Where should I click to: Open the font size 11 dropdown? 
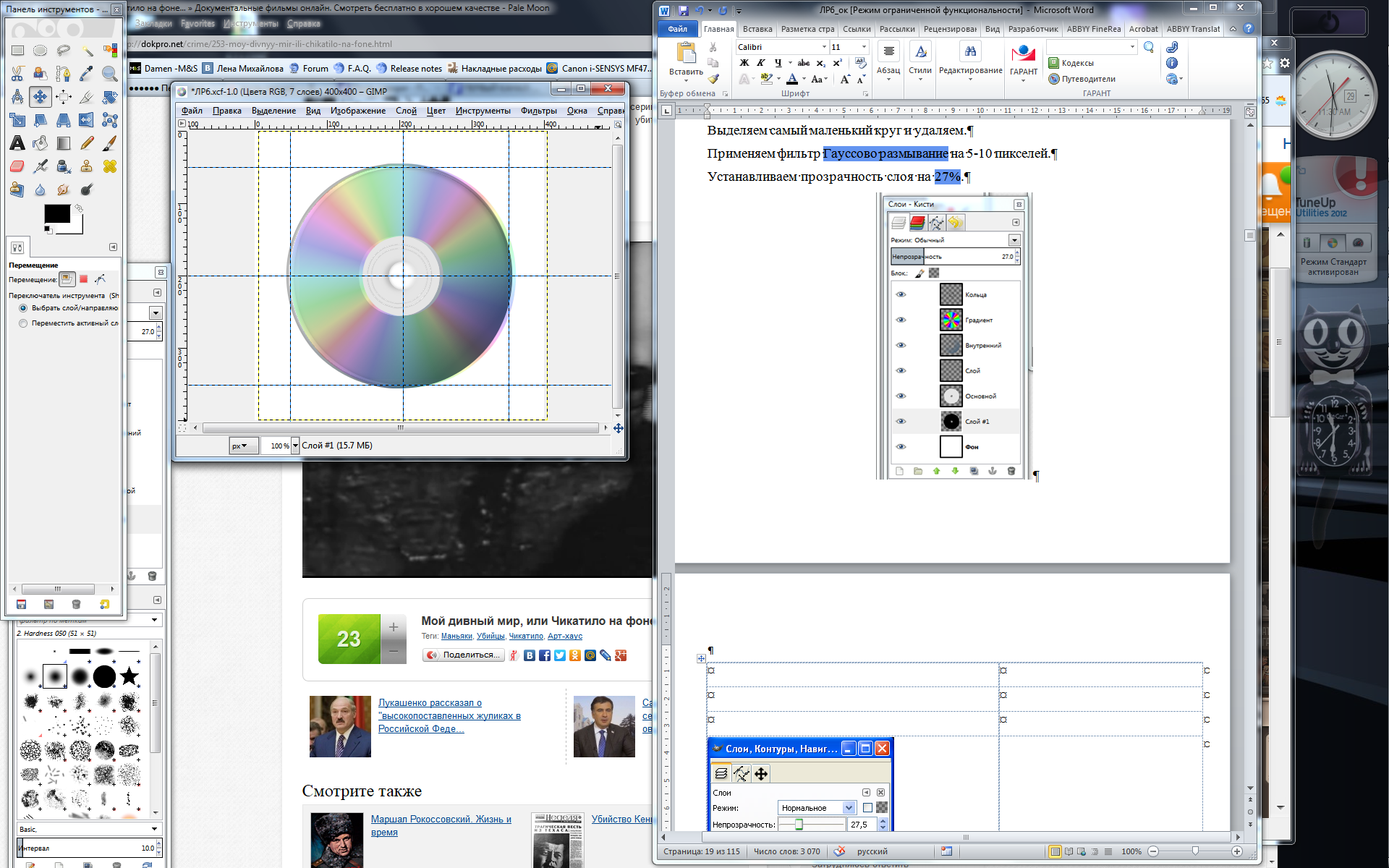point(864,47)
